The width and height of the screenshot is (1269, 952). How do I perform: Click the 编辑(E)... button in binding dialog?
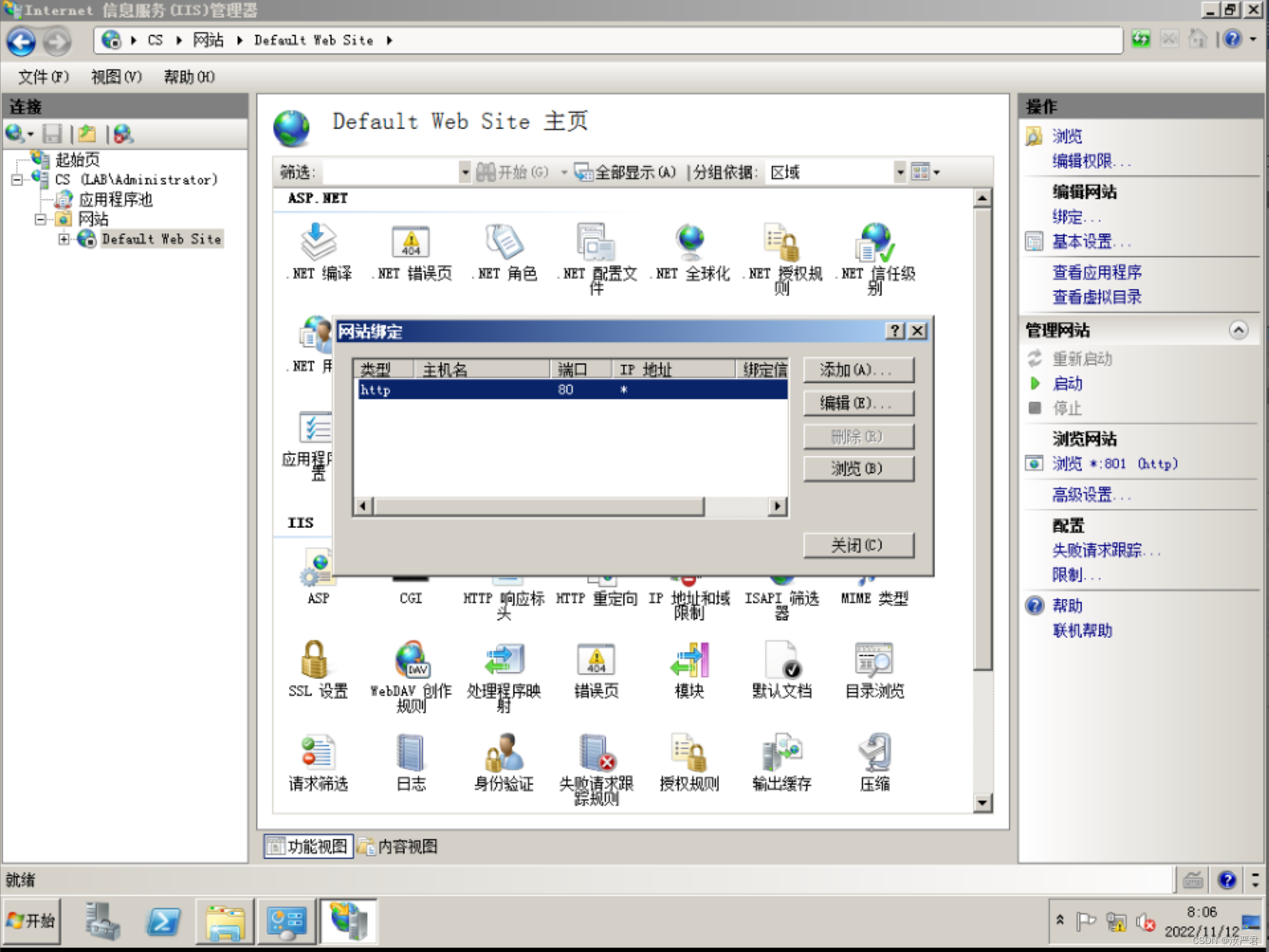tap(858, 403)
